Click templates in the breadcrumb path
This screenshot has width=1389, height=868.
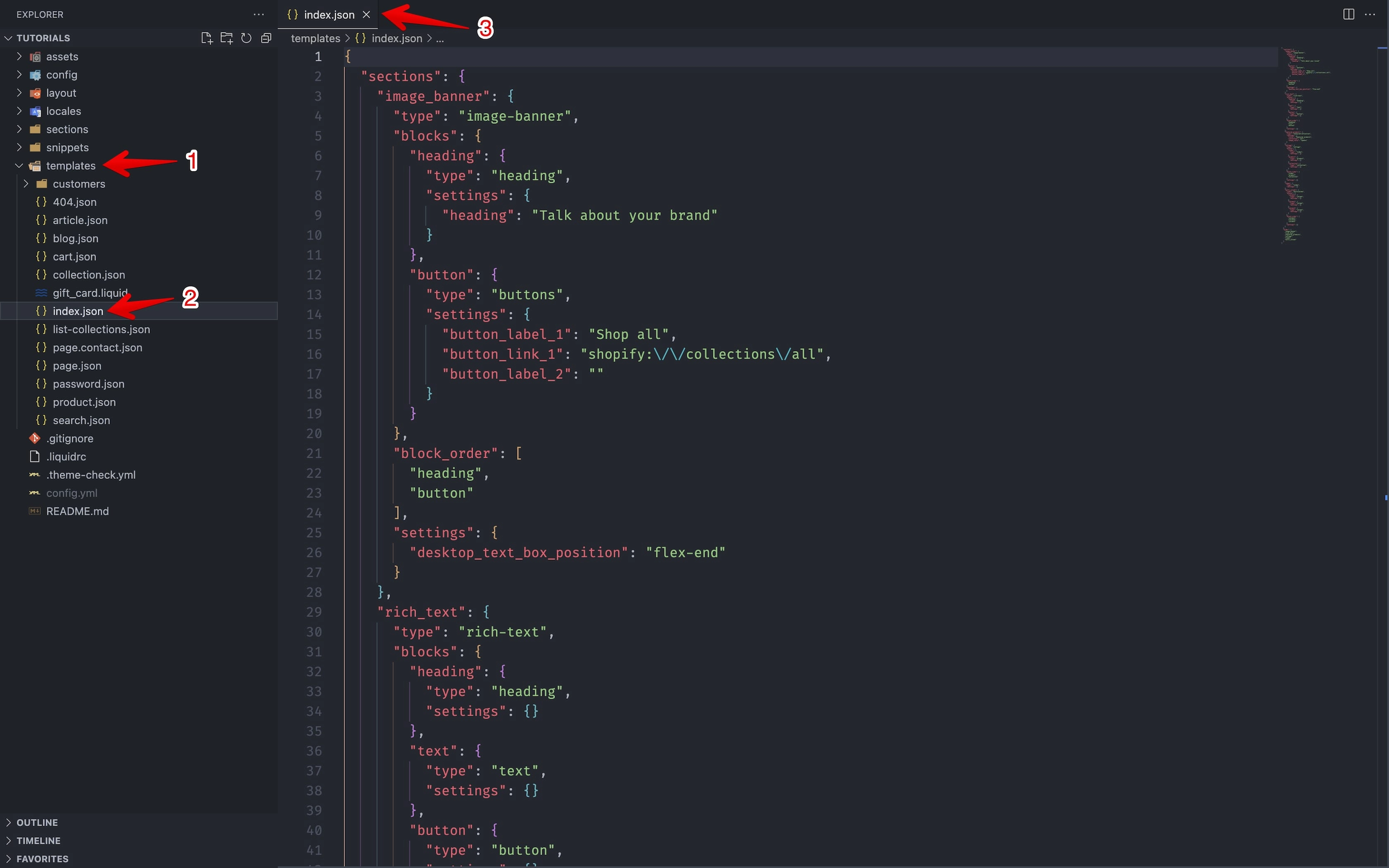coord(315,39)
